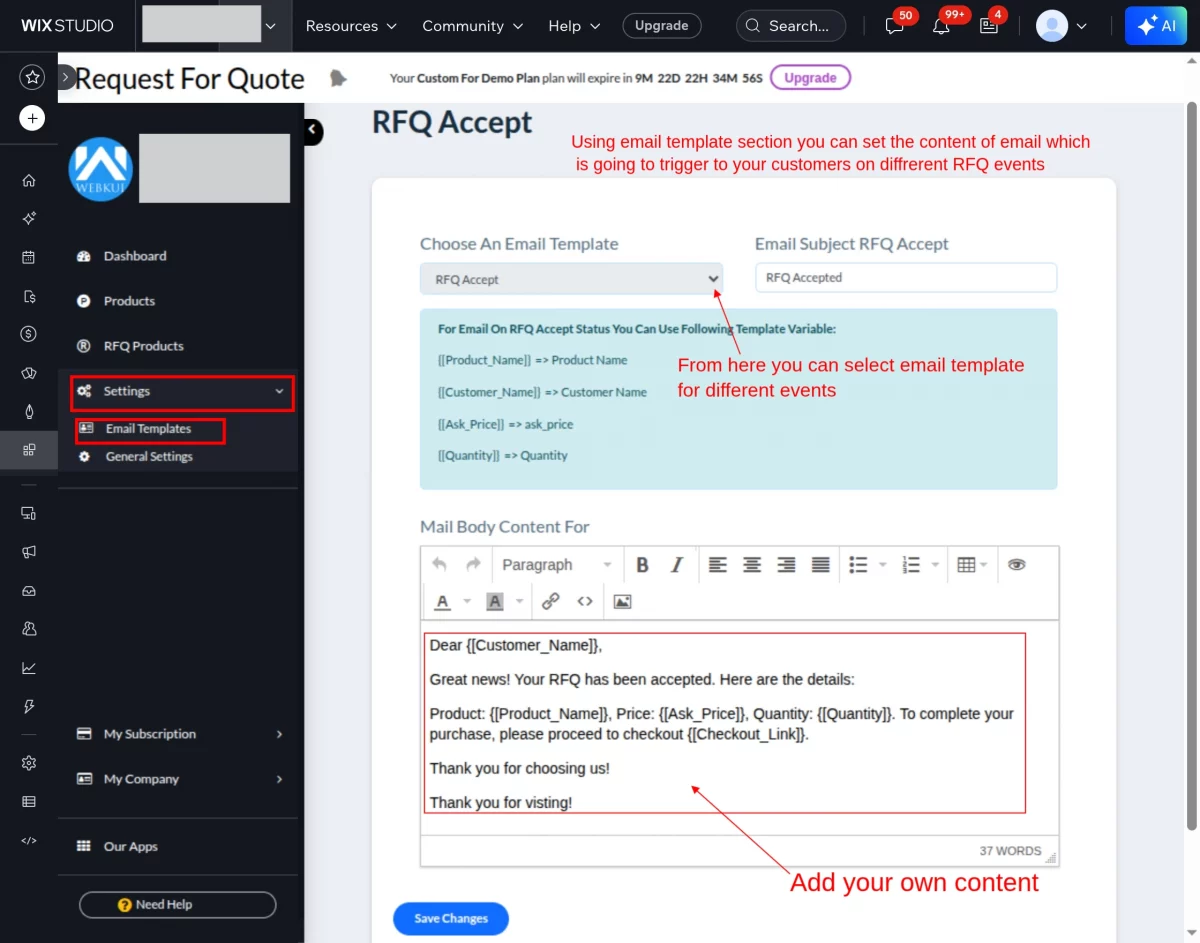This screenshot has width=1200, height=943.
Task: Click the plus add icon in left rail
Action: point(33,118)
